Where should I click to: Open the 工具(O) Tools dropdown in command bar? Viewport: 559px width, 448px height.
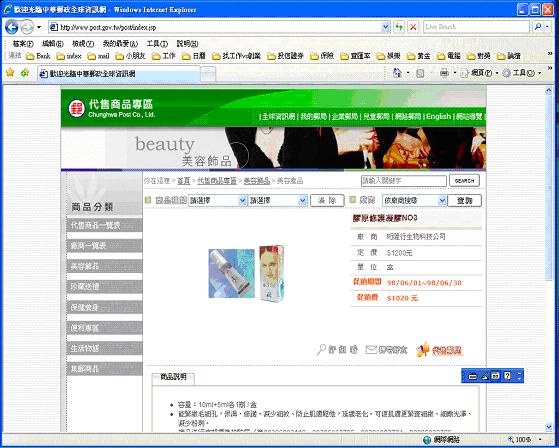pyautogui.click(x=522, y=73)
